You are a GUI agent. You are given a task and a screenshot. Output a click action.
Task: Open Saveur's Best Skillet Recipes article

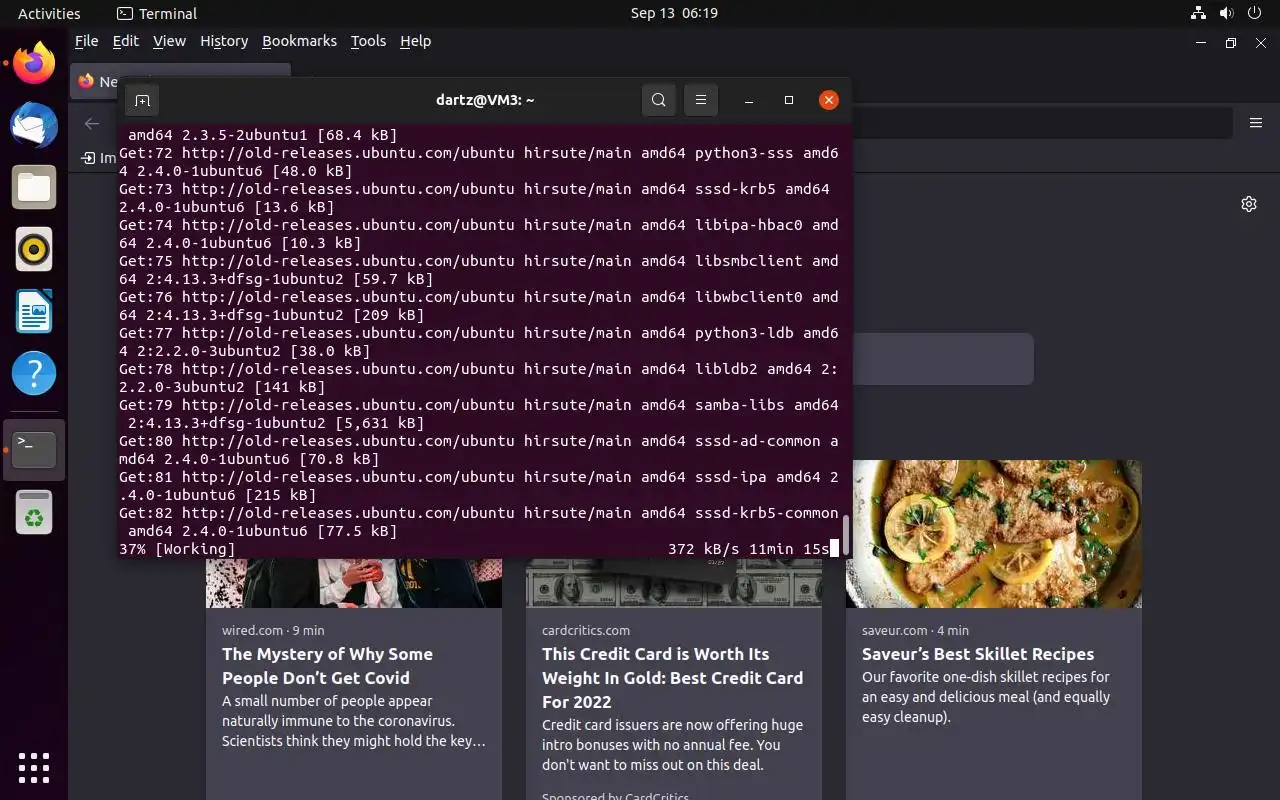pyautogui.click(x=978, y=654)
